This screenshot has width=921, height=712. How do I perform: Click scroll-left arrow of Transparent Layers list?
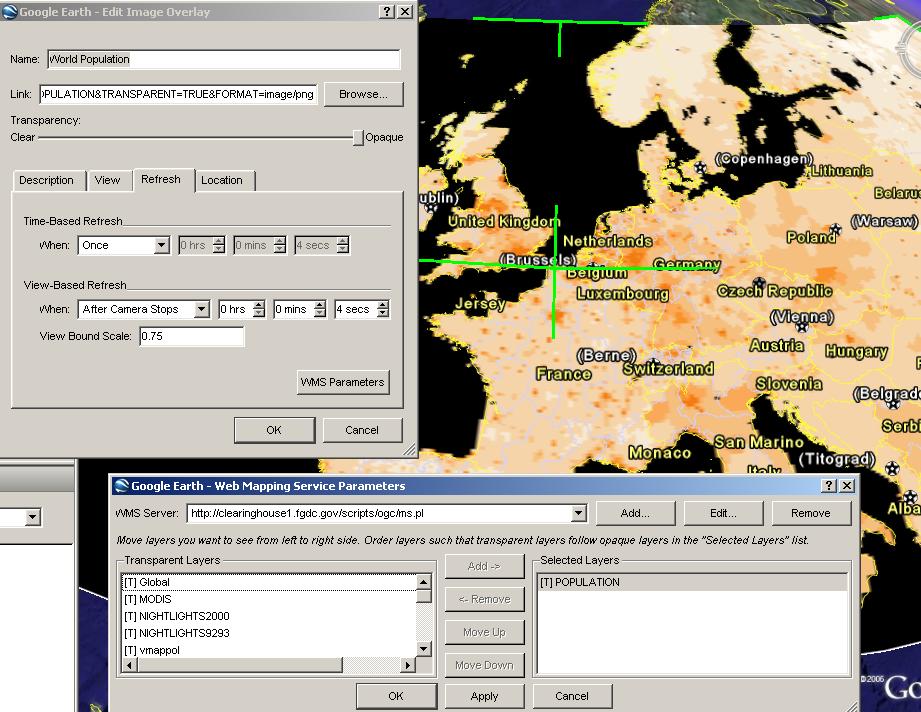[129, 665]
